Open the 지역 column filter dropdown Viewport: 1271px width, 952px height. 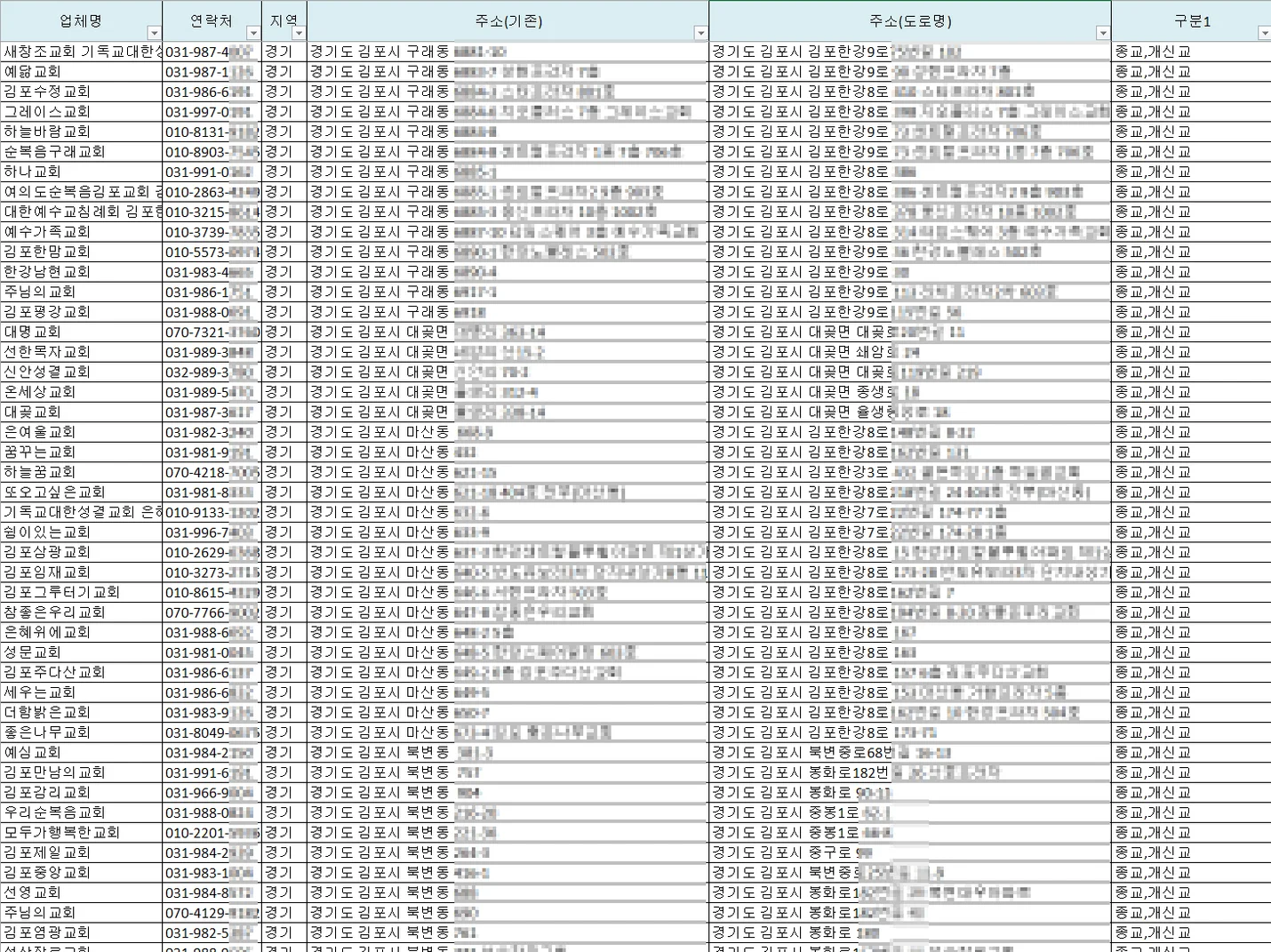(299, 34)
